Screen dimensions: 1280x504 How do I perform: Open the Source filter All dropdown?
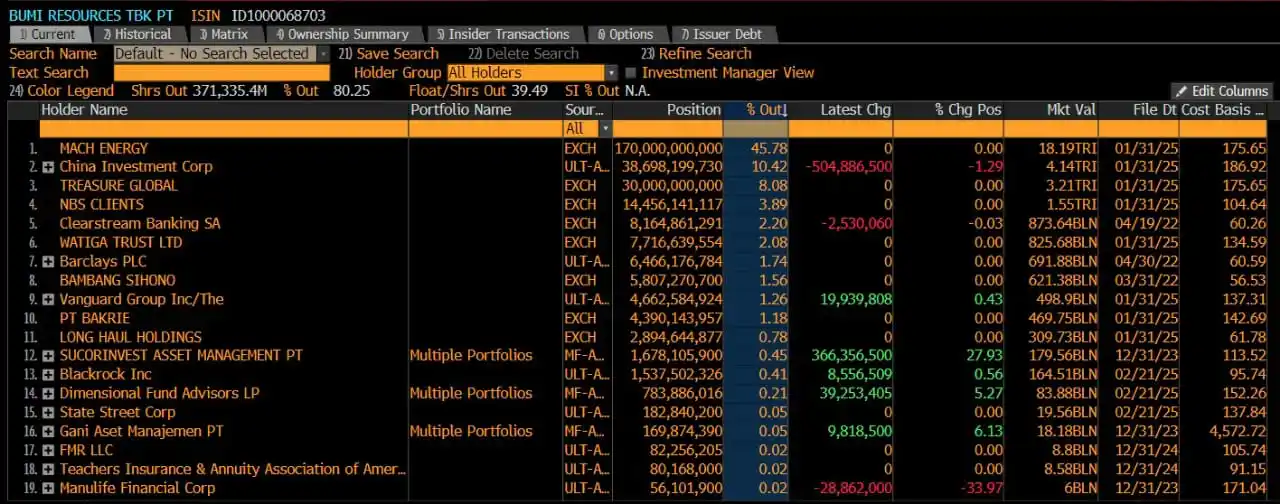pyautogui.click(x=604, y=129)
